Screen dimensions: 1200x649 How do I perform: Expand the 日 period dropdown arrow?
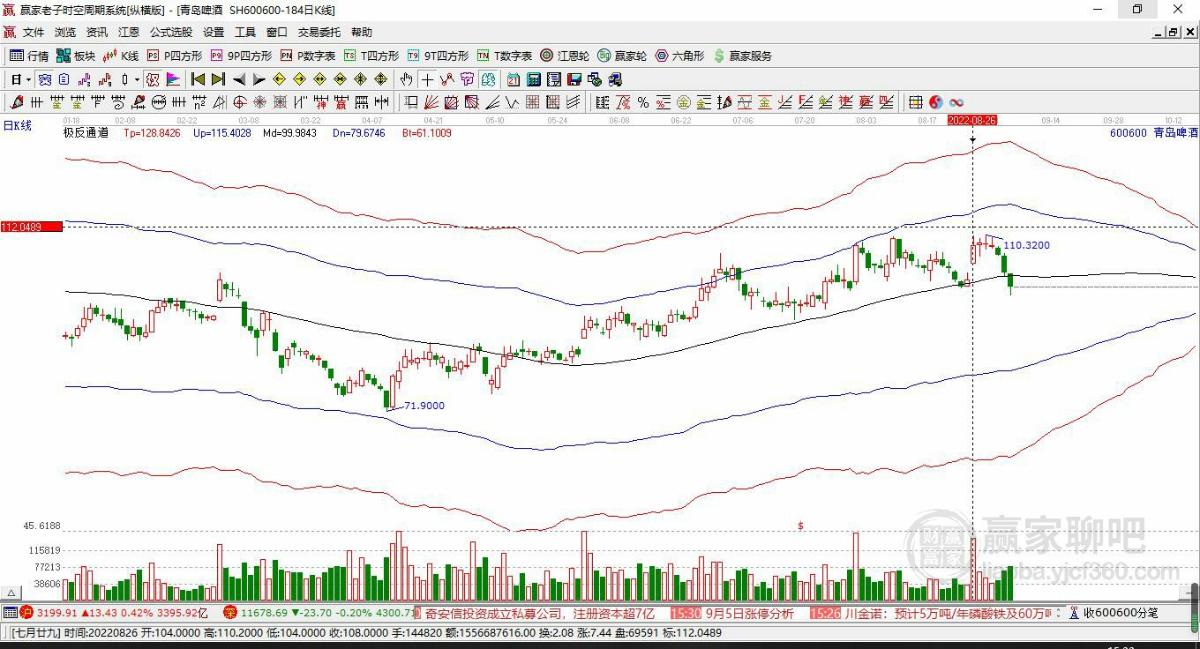point(28,79)
